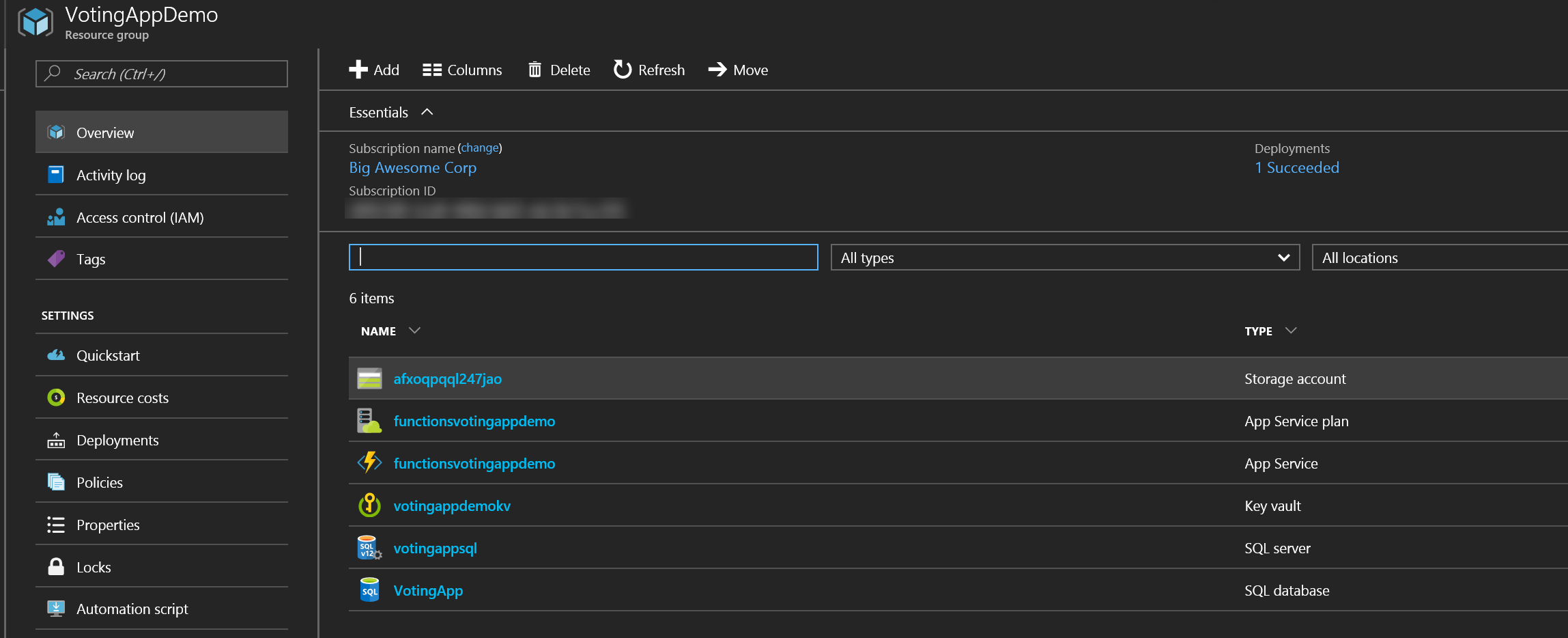Open Properties menu item

162,525
